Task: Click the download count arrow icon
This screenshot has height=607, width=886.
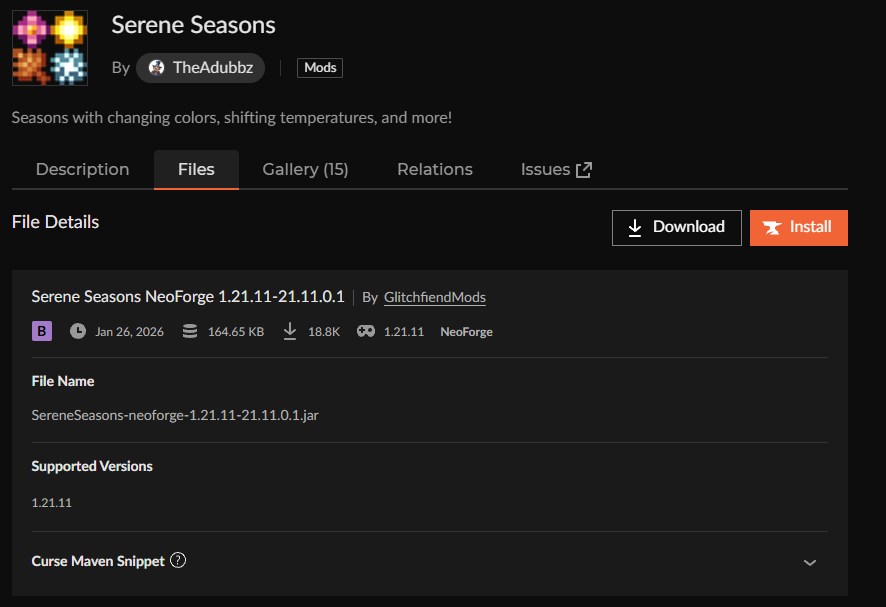Action: point(290,331)
